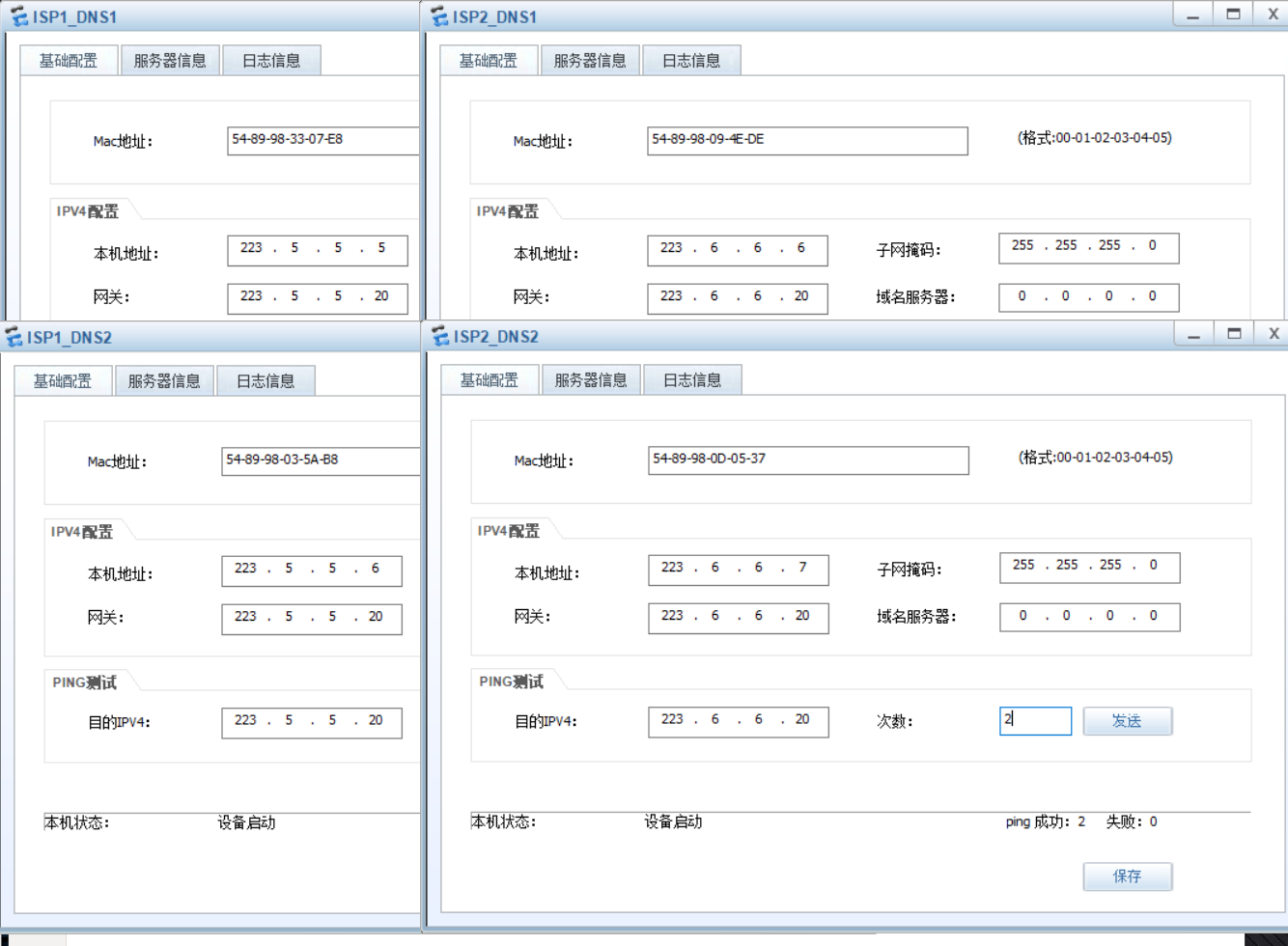
Task: View 日志信息 tab in ISP2_DNS2 window
Action: pyautogui.click(x=692, y=379)
